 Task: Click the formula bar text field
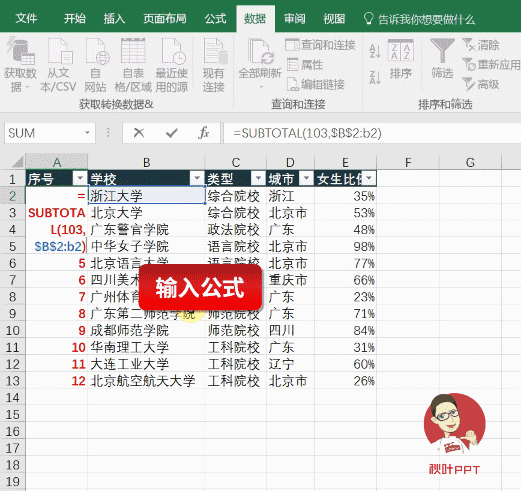coord(372,133)
